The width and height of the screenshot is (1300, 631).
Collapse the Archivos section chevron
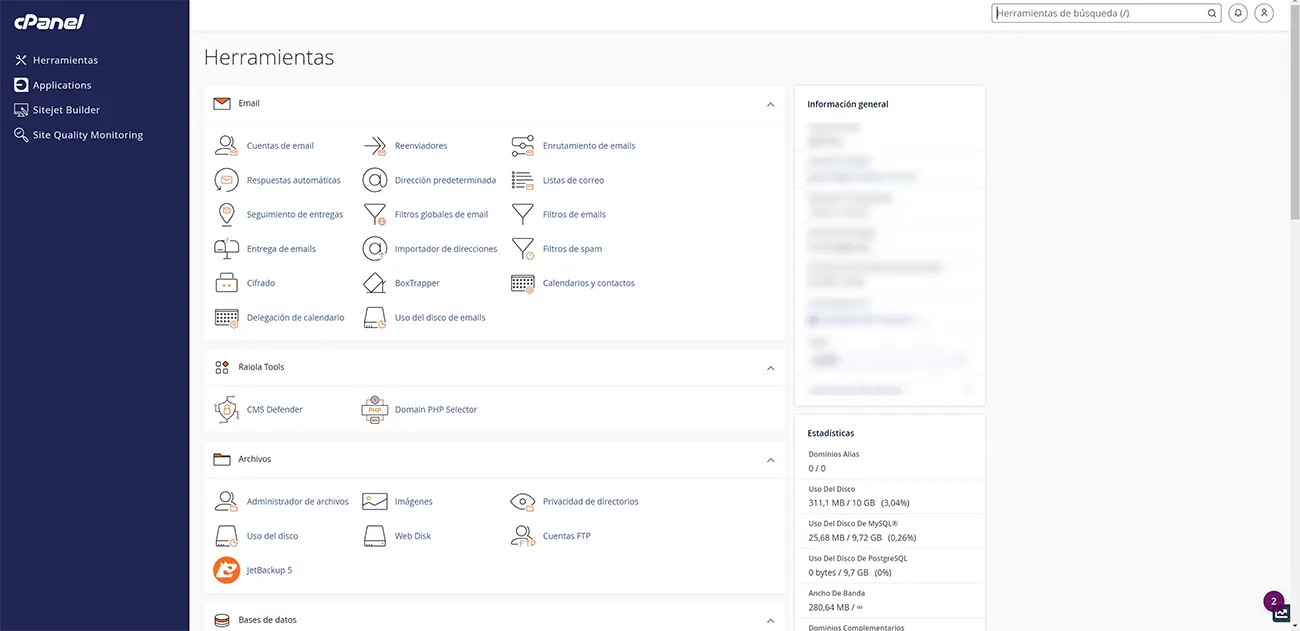click(x=770, y=460)
